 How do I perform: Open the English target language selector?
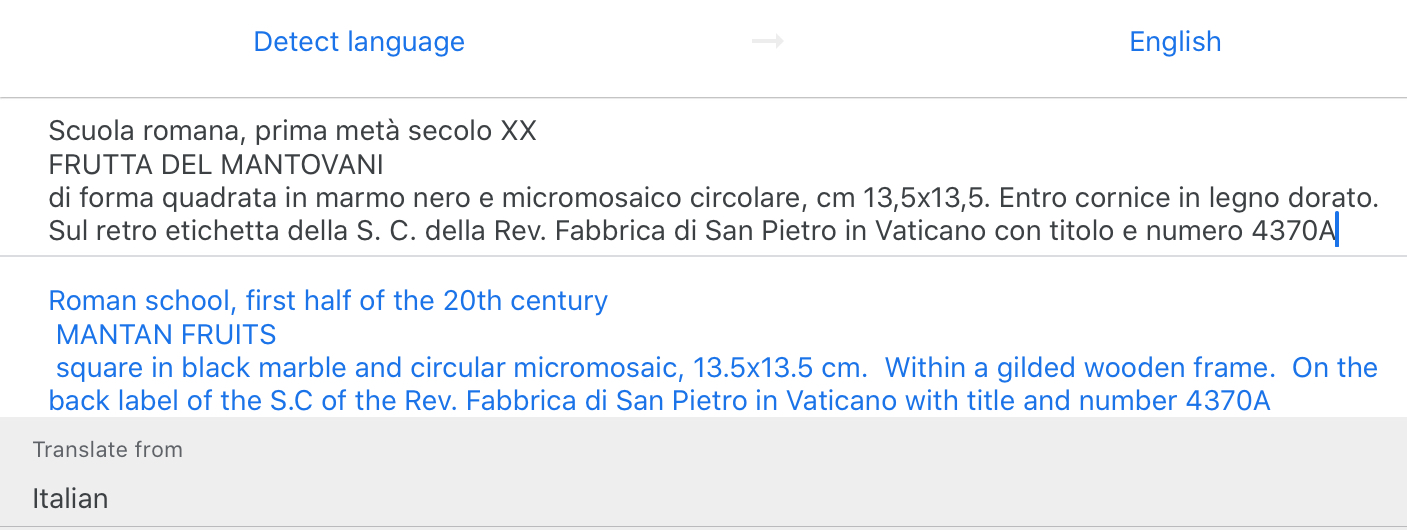tap(1175, 41)
